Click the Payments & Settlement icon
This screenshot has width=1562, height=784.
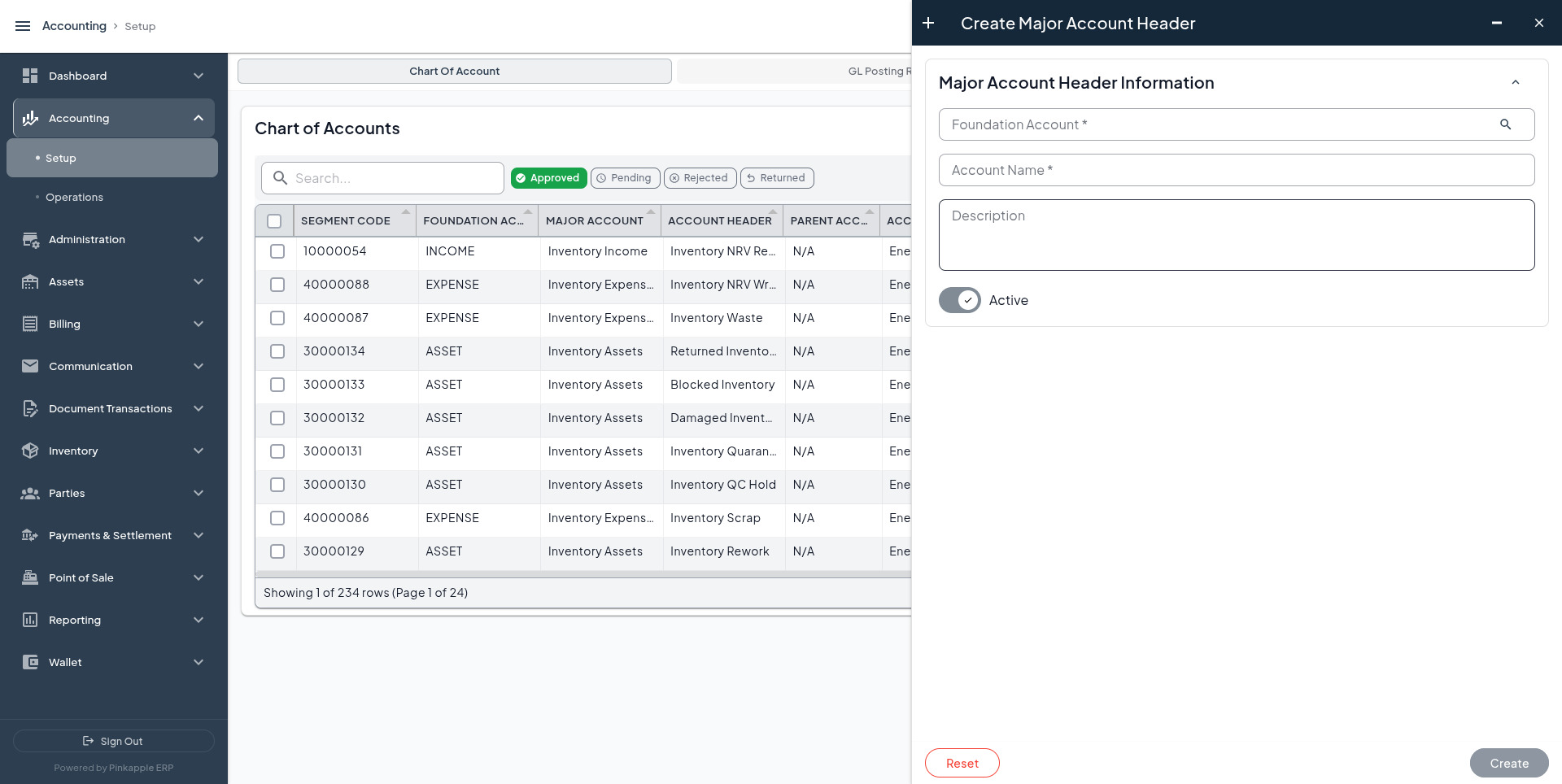coord(30,535)
